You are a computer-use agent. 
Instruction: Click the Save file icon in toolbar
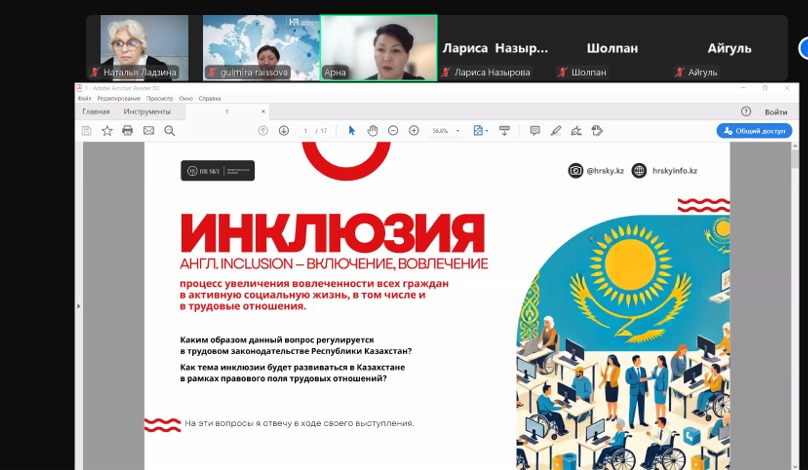87,130
